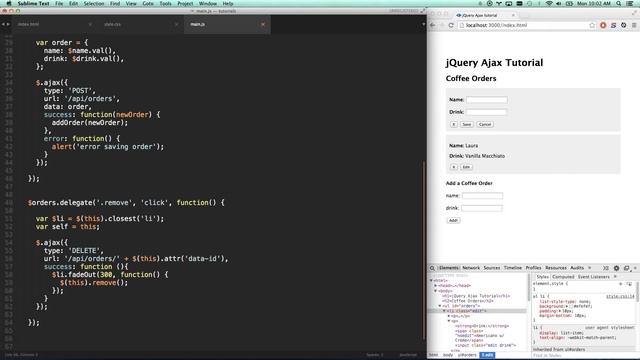Click the Add! button

pyautogui.click(x=453, y=220)
